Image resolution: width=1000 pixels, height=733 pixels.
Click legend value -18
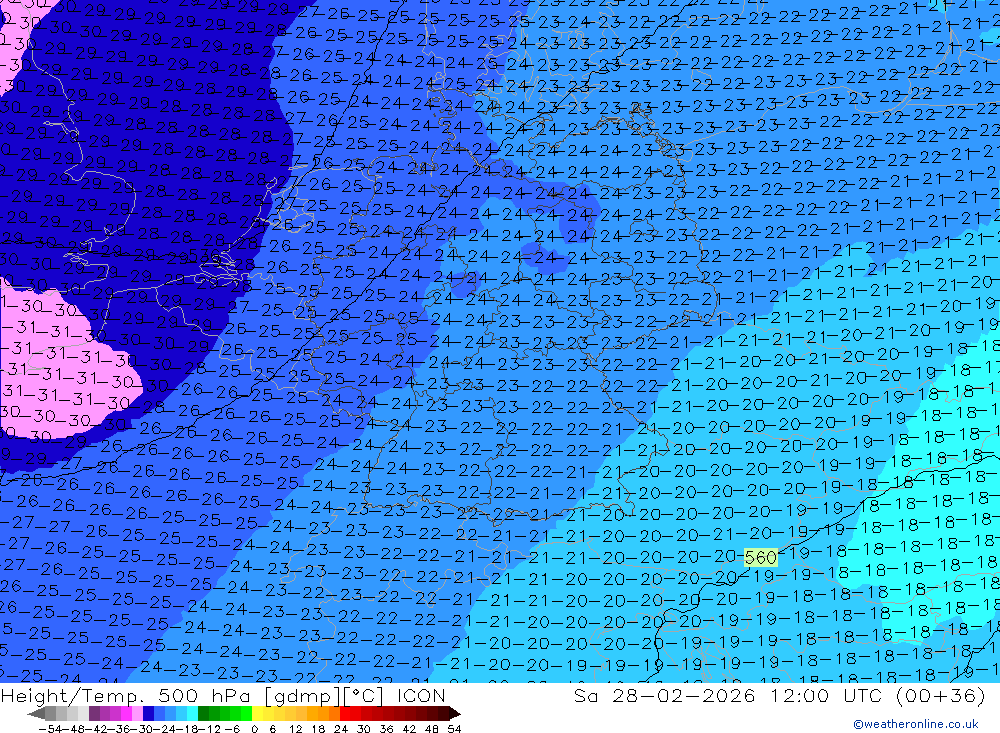point(188,729)
